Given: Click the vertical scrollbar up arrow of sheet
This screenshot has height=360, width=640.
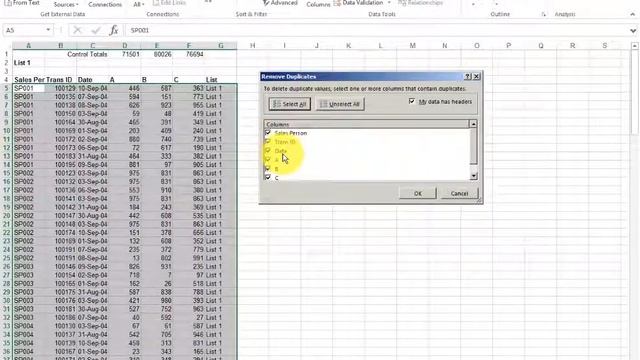Looking at the screenshot, I should pyautogui.click(x=635, y=46).
